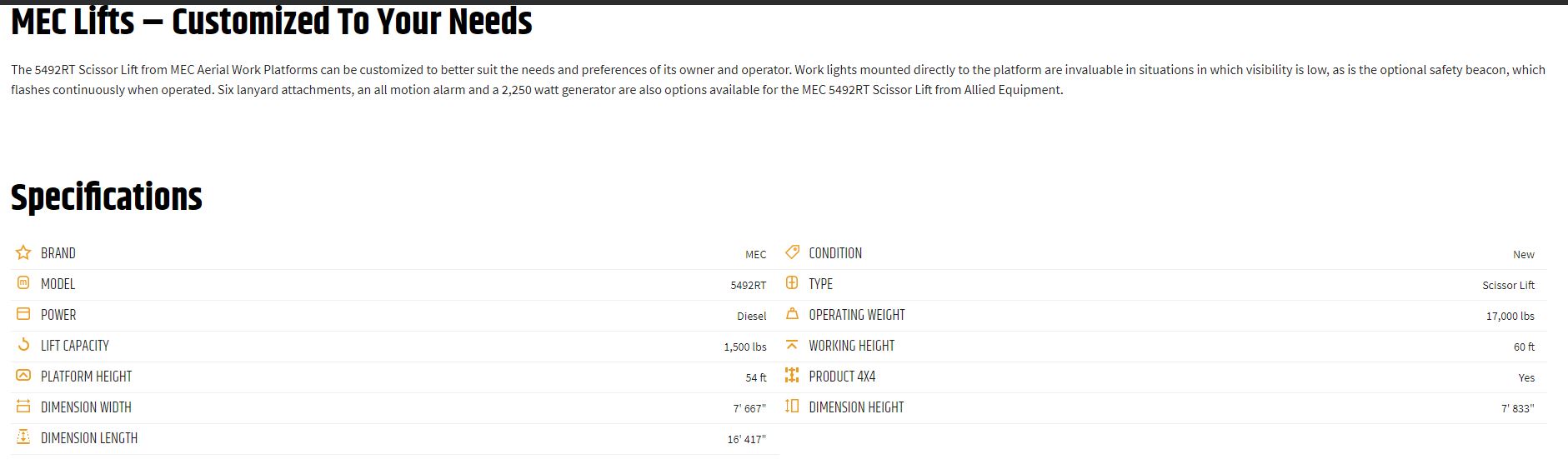1568x469 pixels.
Task: Click the Condition tag icon
Action: 792,252
